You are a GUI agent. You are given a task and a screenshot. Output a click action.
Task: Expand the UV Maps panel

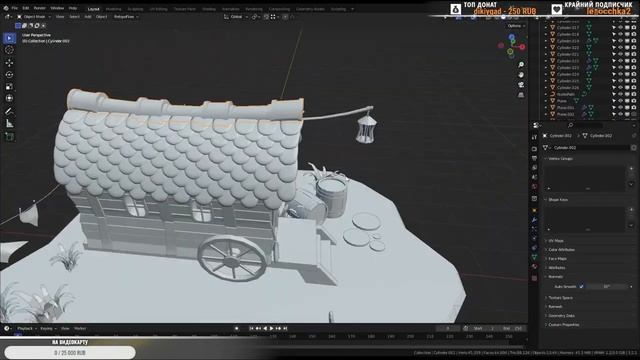click(556, 241)
